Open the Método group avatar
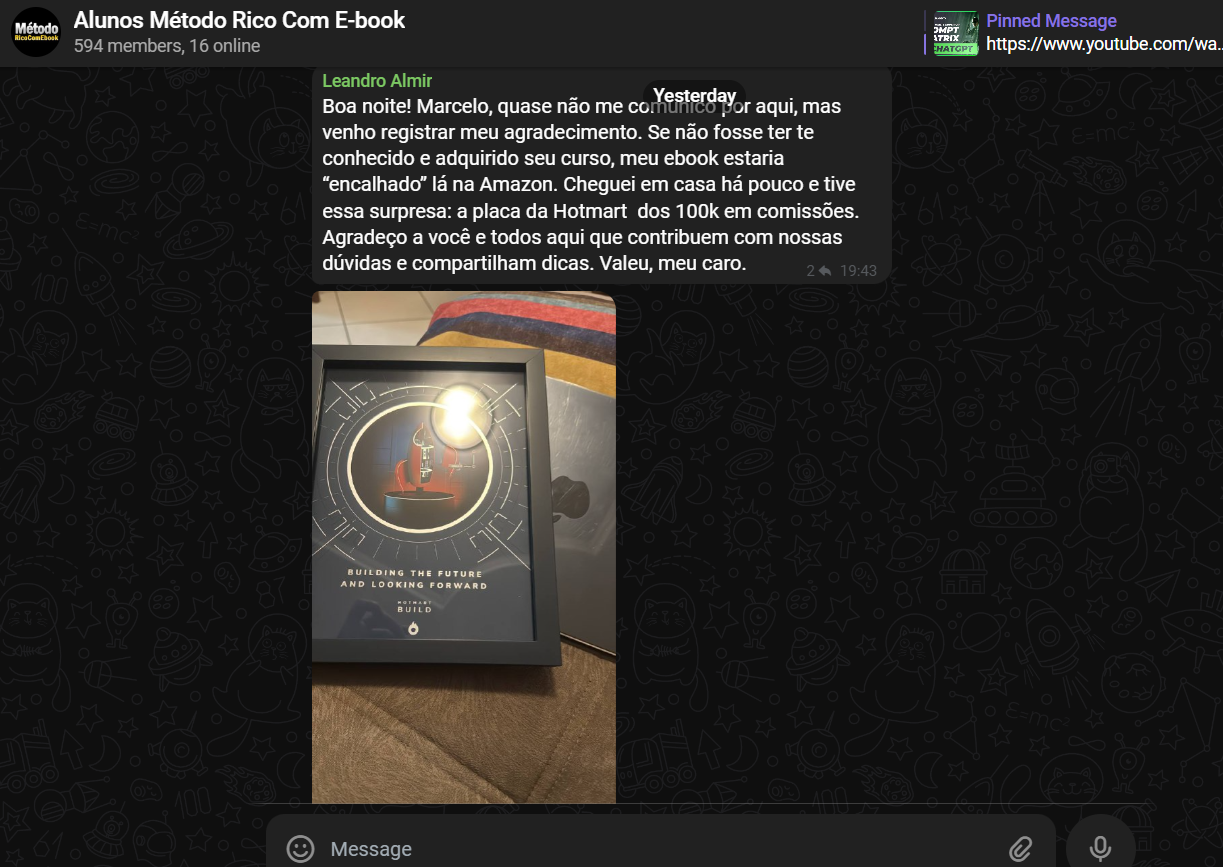Screen dimensions: 1223x867 [36, 32]
